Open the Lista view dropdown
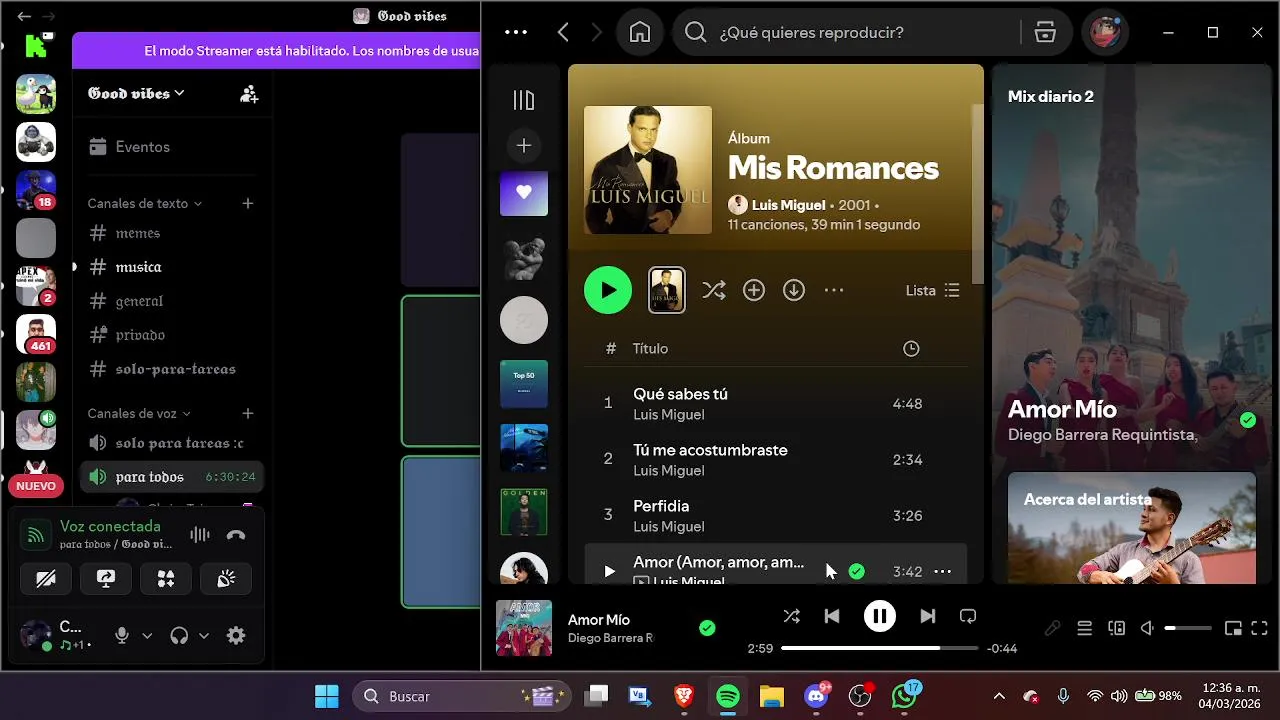This screenshot has height=720, width=1280. pyautogui.click(x=932, y=290)
